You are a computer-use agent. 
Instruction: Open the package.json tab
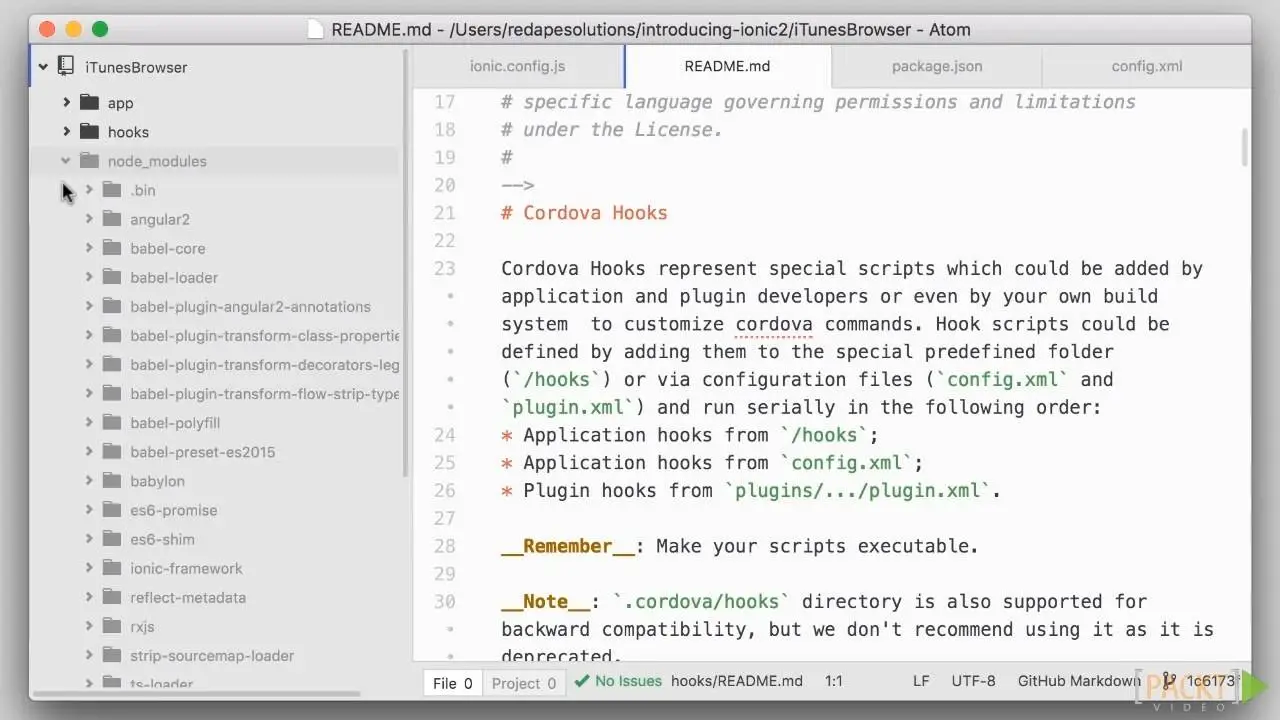pyautogui.click(x=937, y=66)
